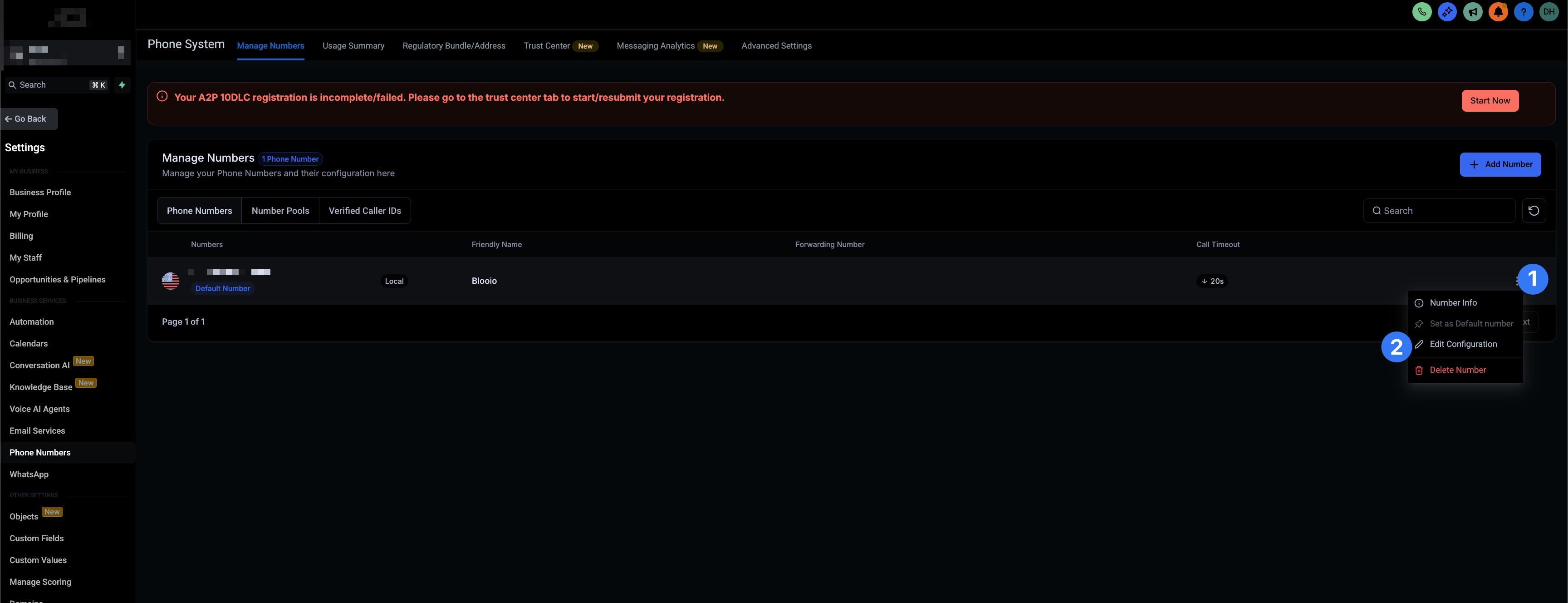1568x603 pixels.
Task: Click the blue help question mark icon
Action: click(1523, 11)
